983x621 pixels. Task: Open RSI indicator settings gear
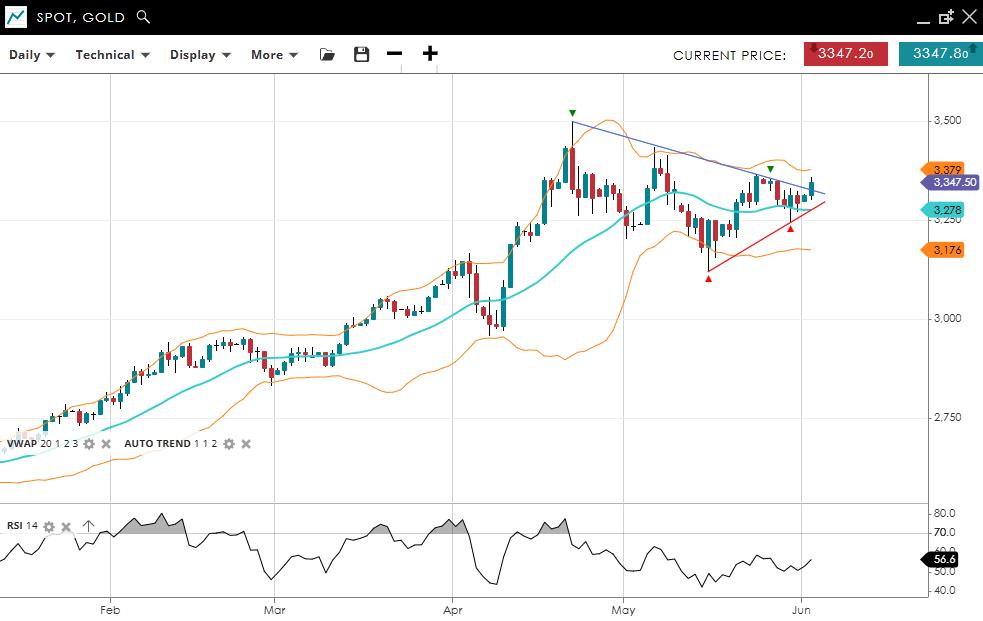pyautogui.click(x=49, y=526)
